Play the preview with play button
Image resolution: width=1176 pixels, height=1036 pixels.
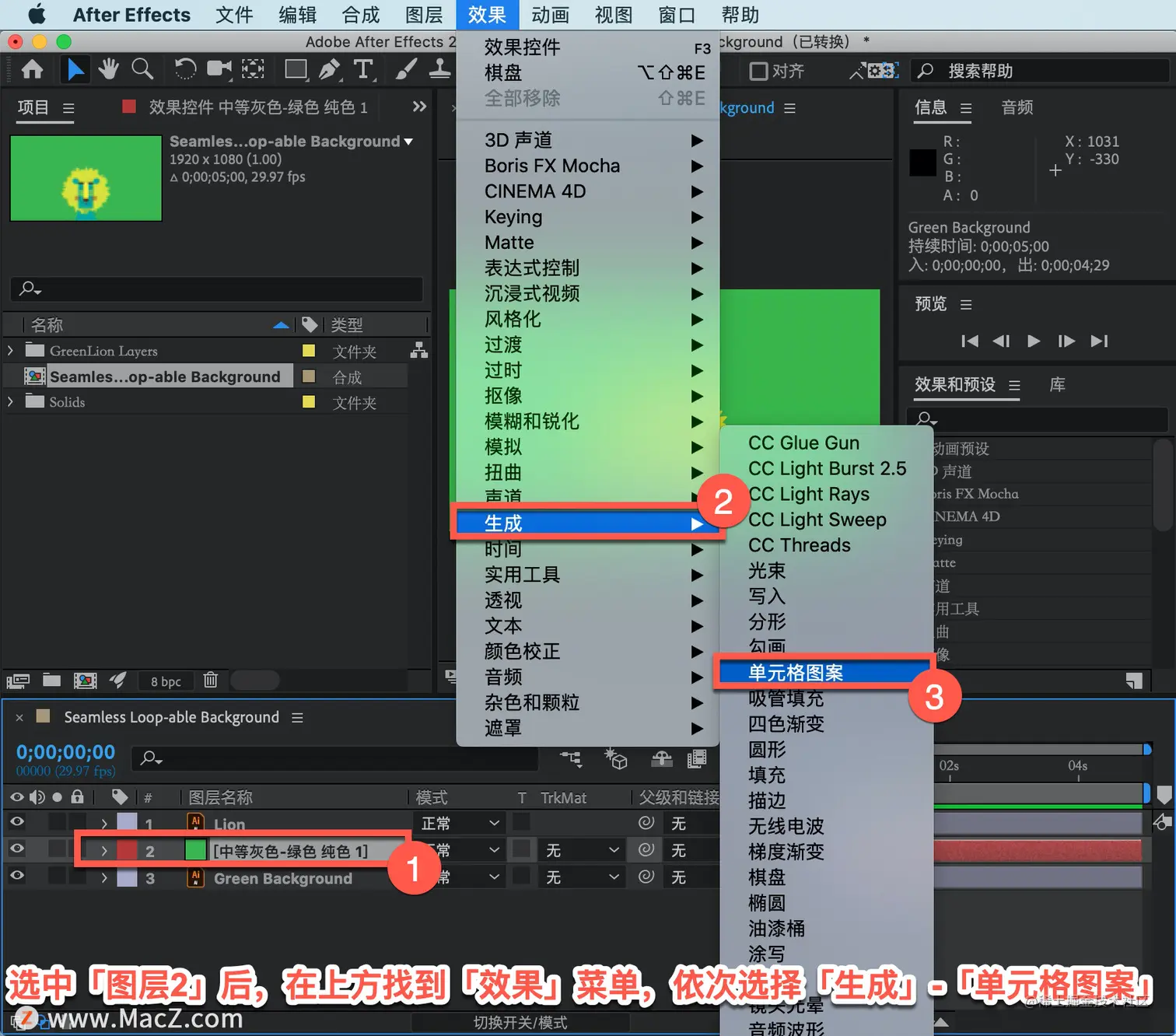(x=1034, y=341)
